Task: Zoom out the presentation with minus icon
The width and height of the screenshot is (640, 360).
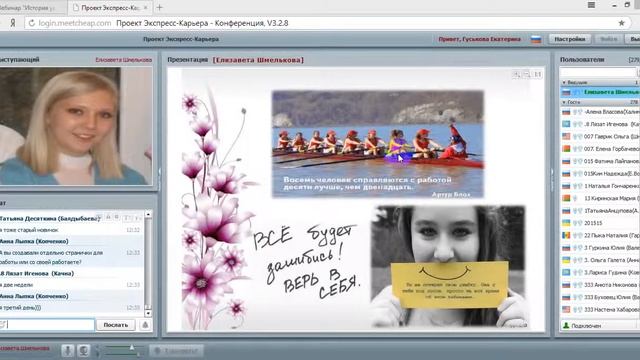Action: point(527,74)
